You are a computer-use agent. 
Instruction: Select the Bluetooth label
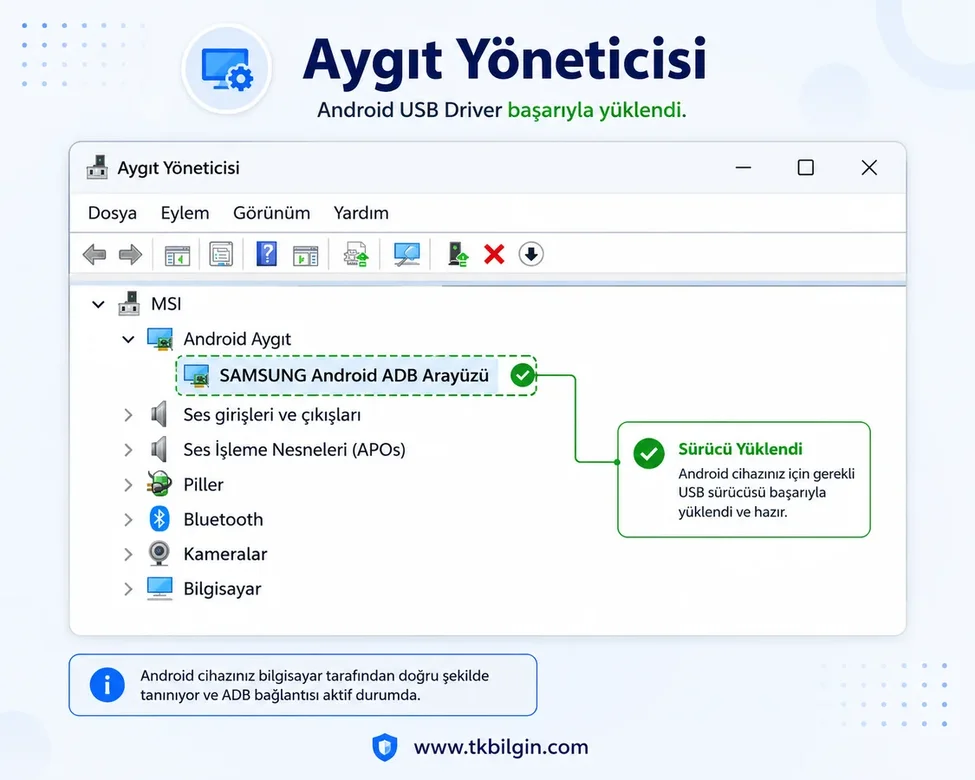[223, 519]
